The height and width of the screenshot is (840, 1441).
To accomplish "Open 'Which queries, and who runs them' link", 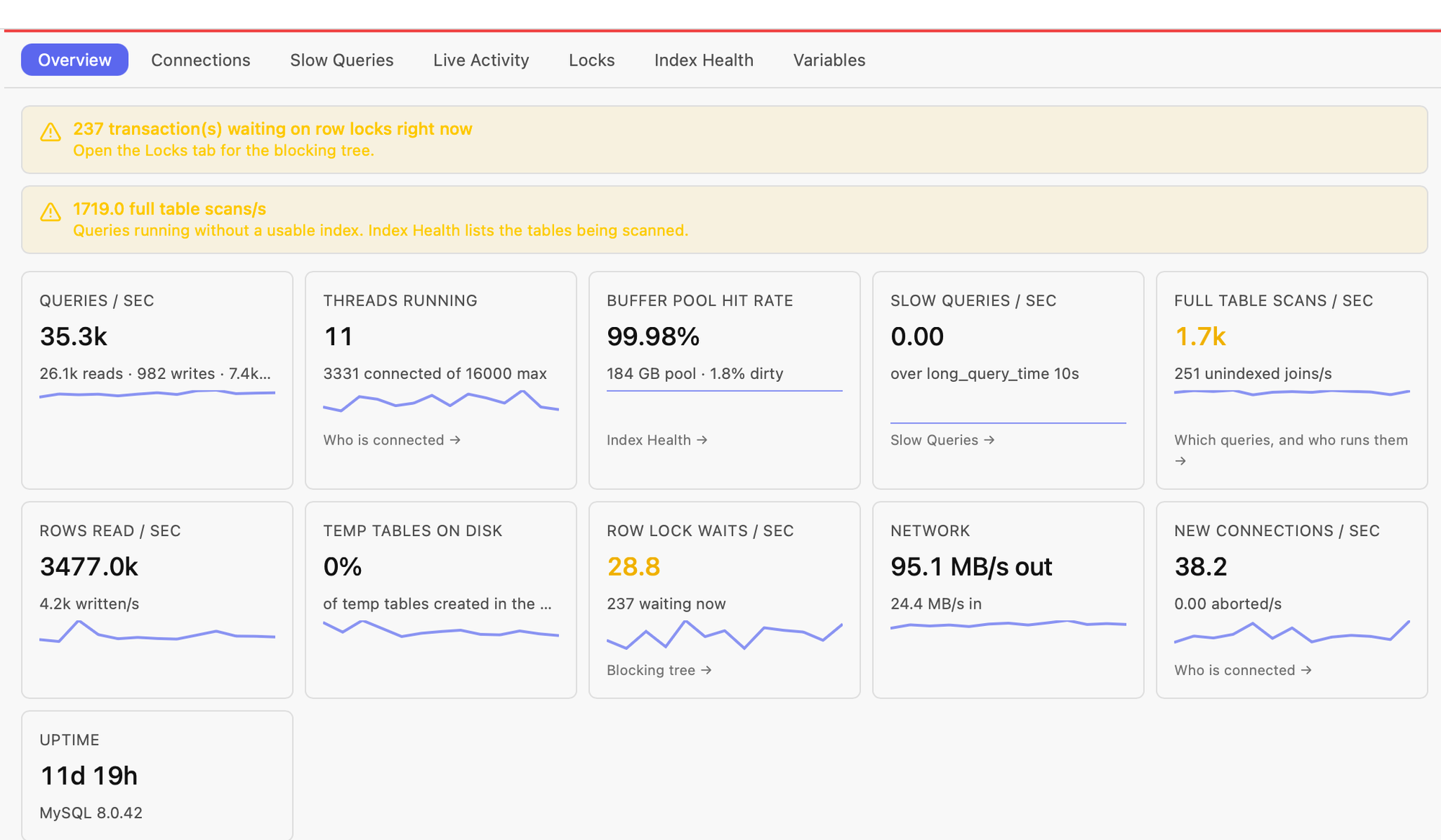I will click(1291, 450).
